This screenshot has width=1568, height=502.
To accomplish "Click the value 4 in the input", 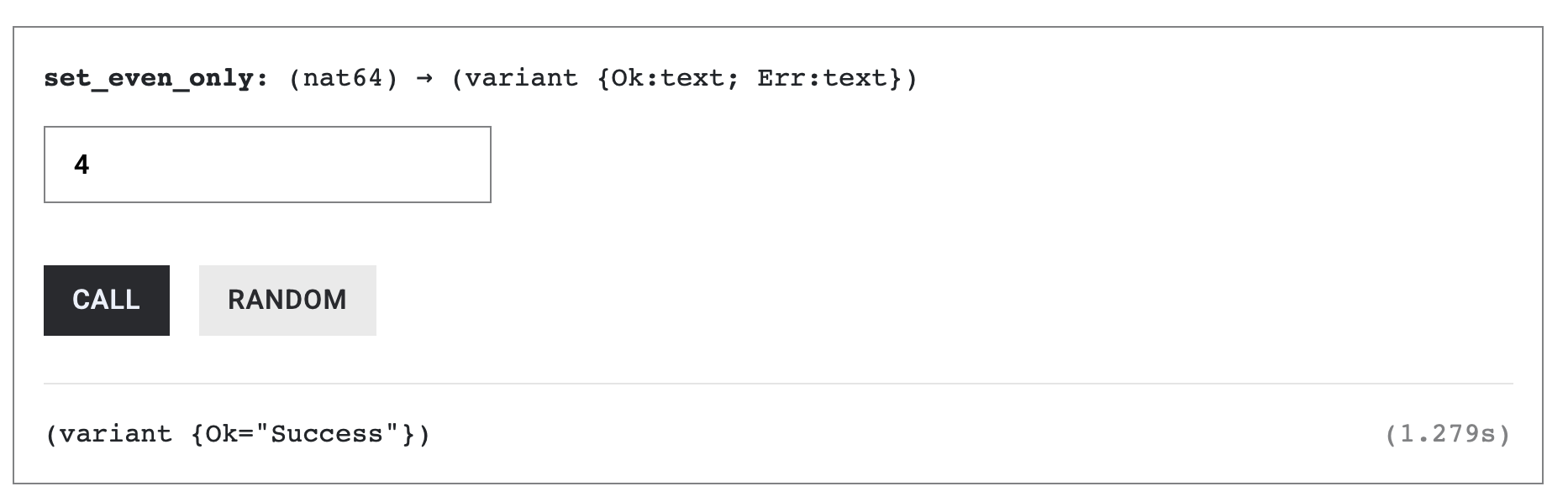I will [82, 165].
